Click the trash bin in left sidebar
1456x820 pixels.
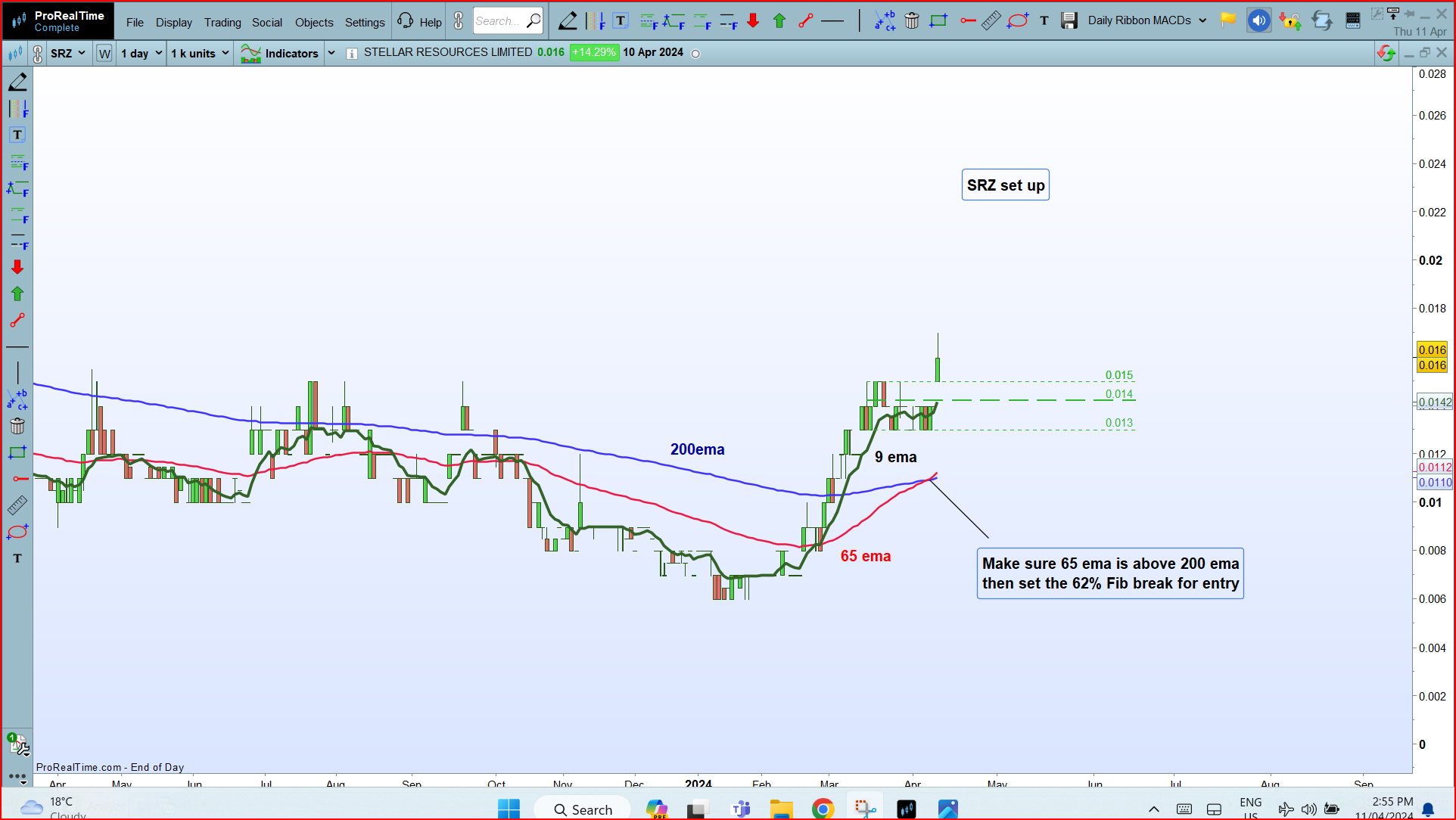(17, 426)
